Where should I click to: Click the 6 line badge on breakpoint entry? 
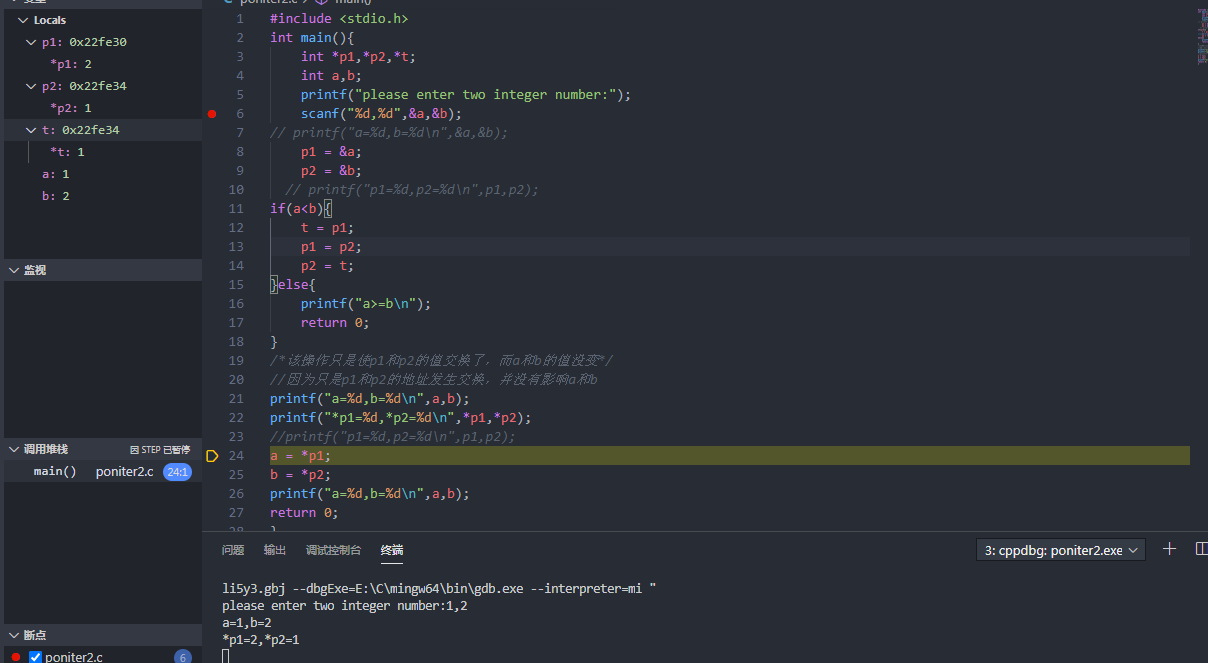click(x=183, y=657)
